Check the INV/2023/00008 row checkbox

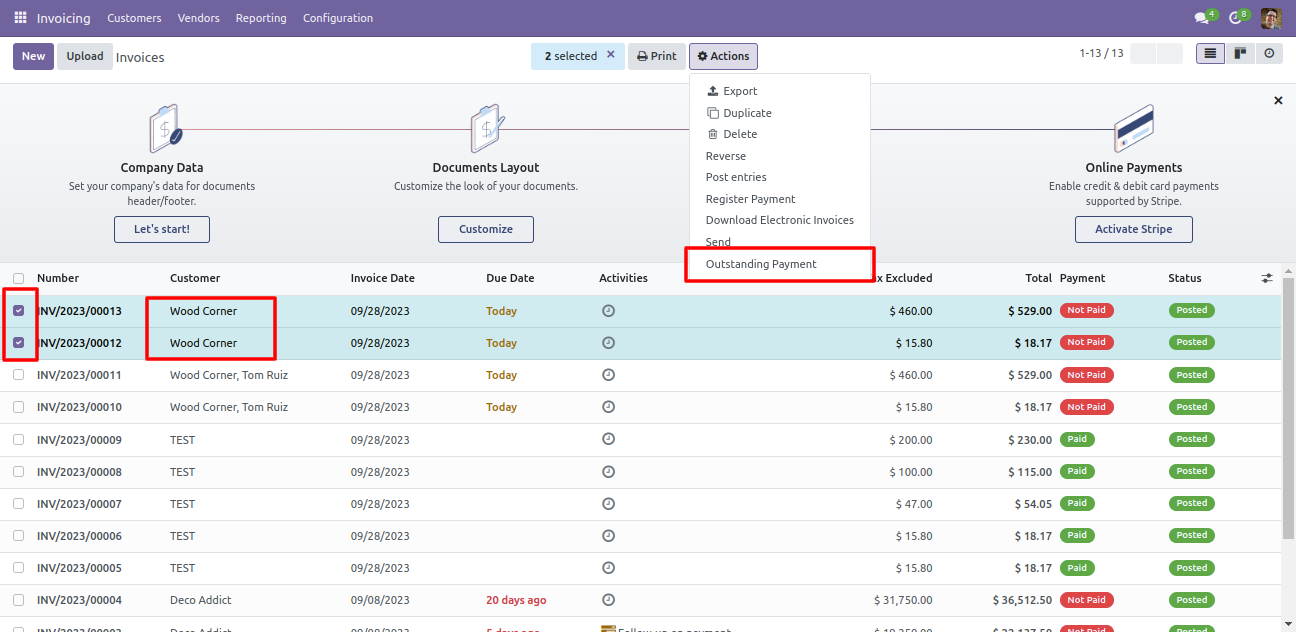[x=18, y=471]
